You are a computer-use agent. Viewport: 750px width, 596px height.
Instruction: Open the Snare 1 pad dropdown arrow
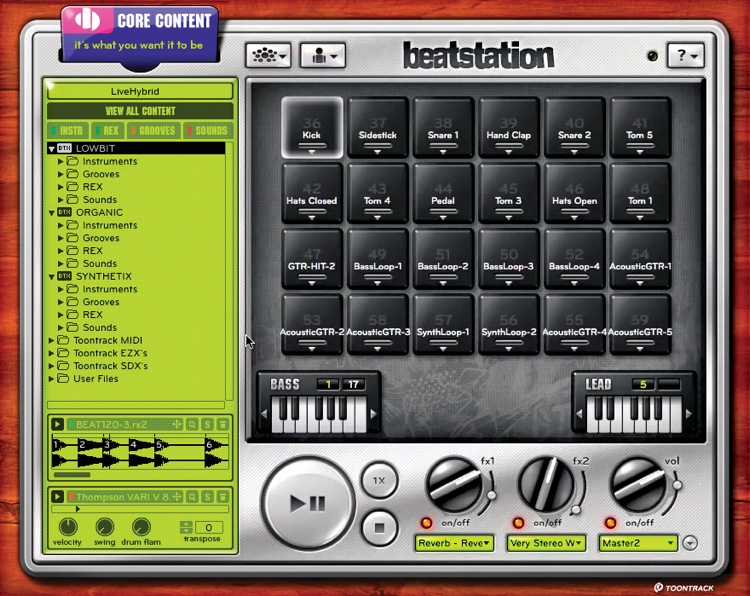coord(443,152)
